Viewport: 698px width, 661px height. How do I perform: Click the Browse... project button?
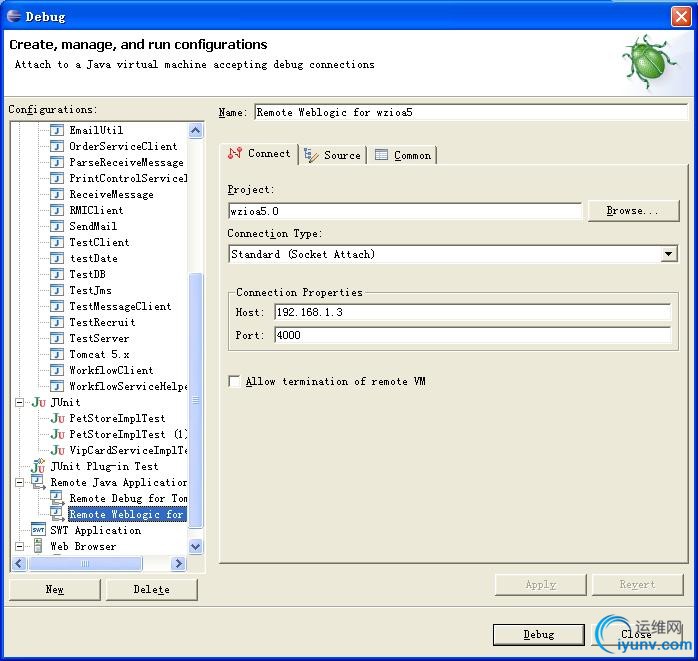tap(633, 211)
